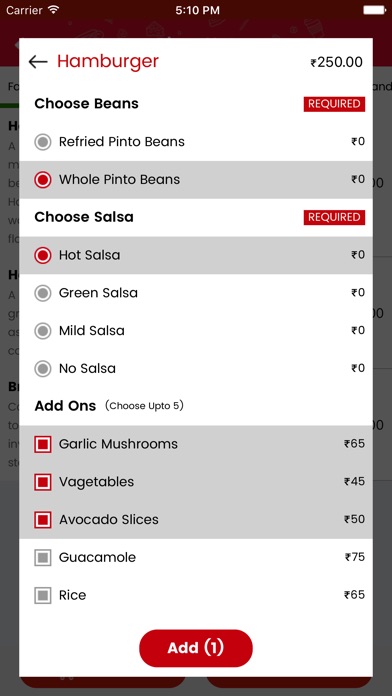Tap the Add Ons section heading

click(65, 406)
